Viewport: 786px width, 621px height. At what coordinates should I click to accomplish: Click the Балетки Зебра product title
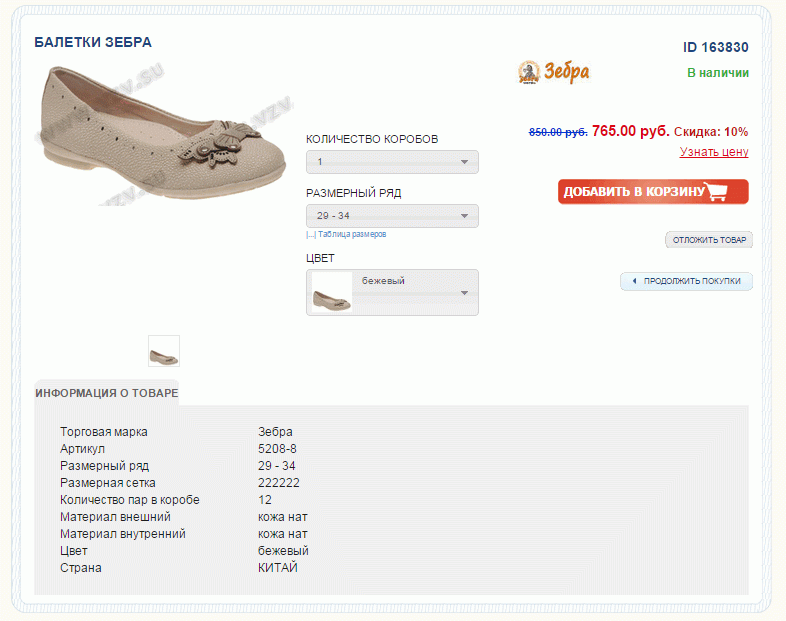tap(93, 42)
